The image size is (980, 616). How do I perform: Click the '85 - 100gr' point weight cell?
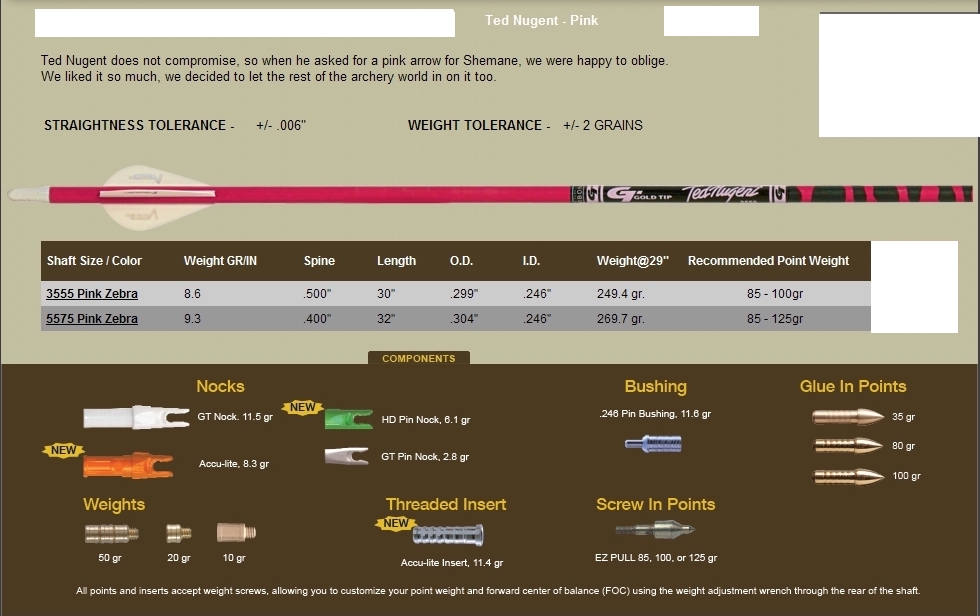point(775,294)
